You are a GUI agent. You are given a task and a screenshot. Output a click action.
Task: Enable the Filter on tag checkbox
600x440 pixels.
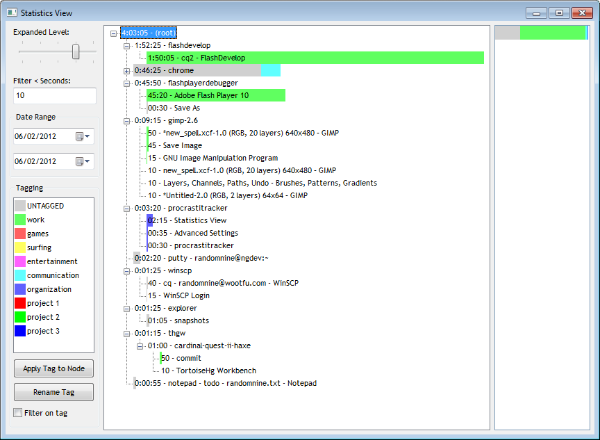(x=18, y=412)
